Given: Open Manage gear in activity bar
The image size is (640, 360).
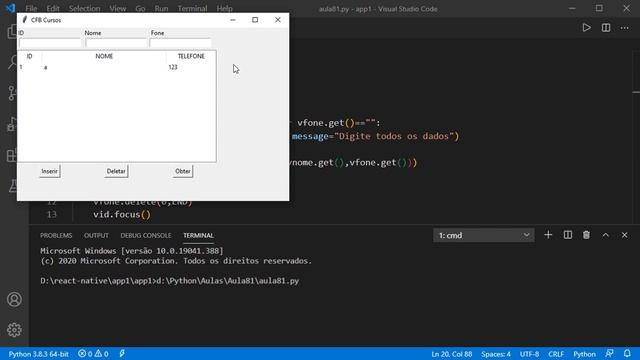Looking at the screenshot, I should 14,330.
